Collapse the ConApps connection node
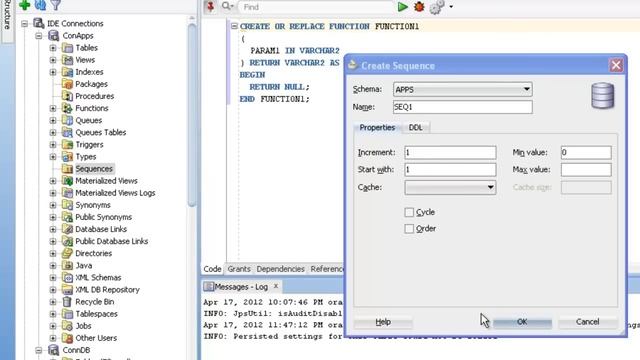Viewport: 640px width, 360px height. (39, 36)
